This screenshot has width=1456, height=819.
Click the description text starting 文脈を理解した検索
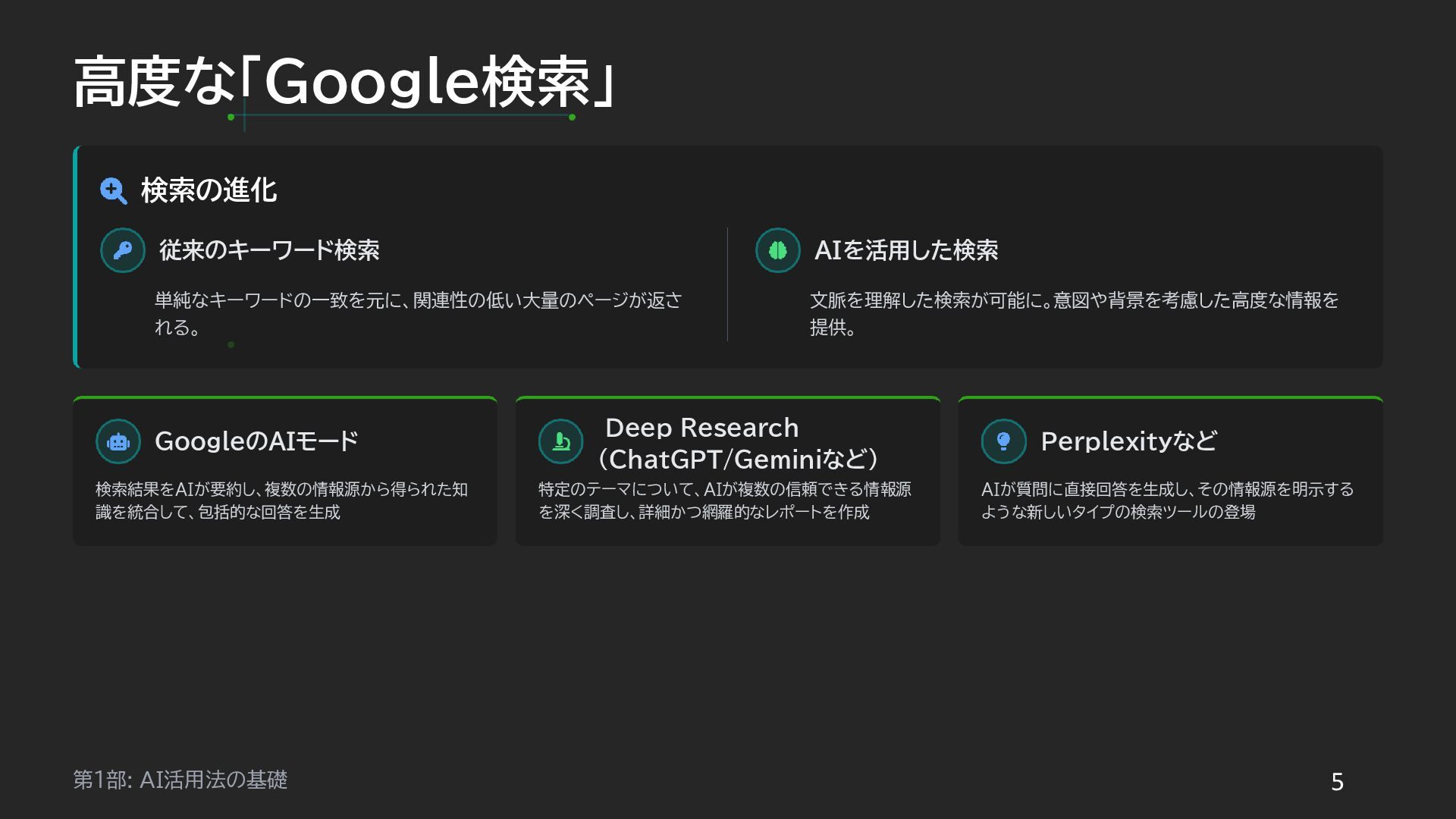pyautogui.click(x=1073, y=313)
